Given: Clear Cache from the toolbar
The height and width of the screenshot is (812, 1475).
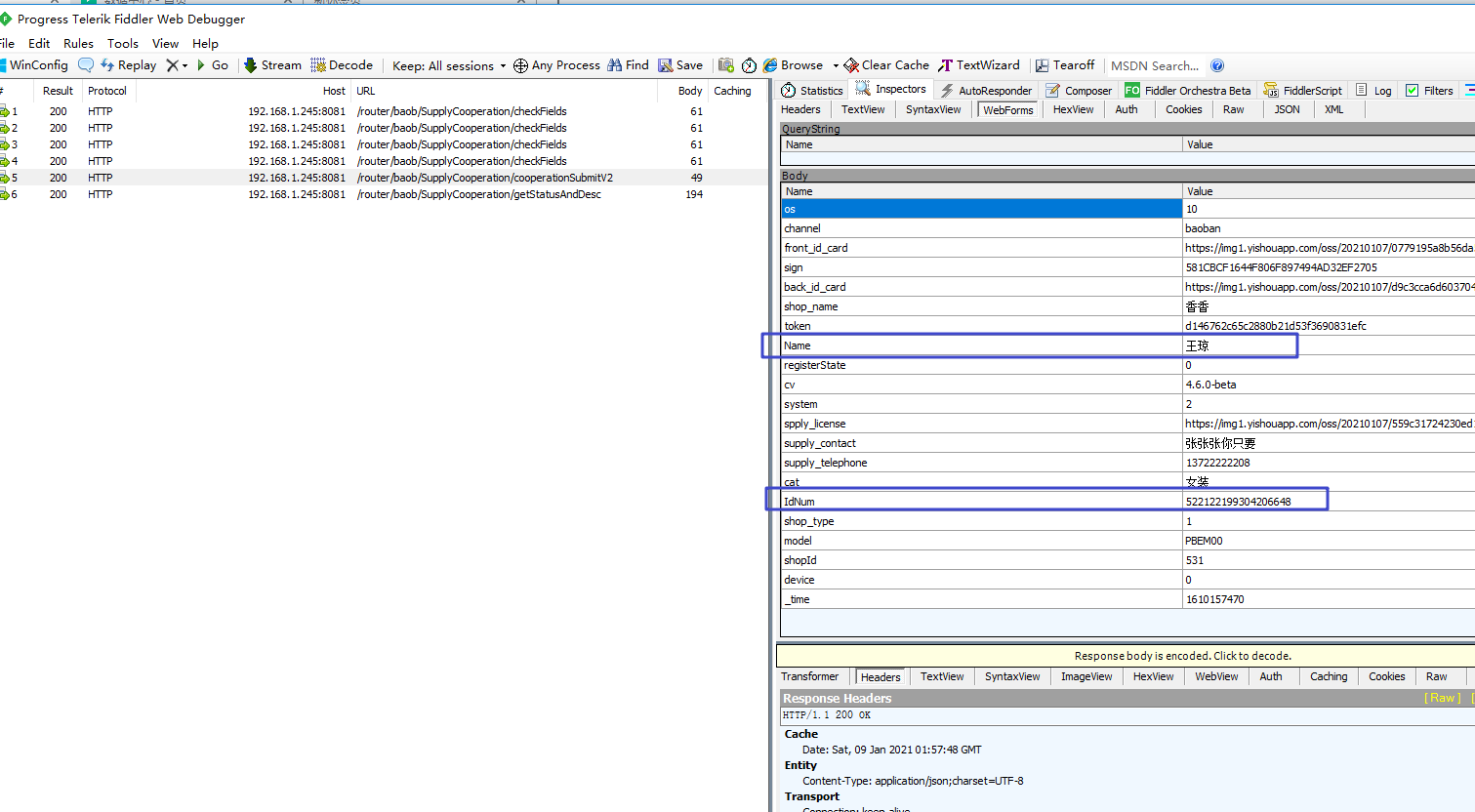Looking at the screenshot, I should click(x=886, y=65).
